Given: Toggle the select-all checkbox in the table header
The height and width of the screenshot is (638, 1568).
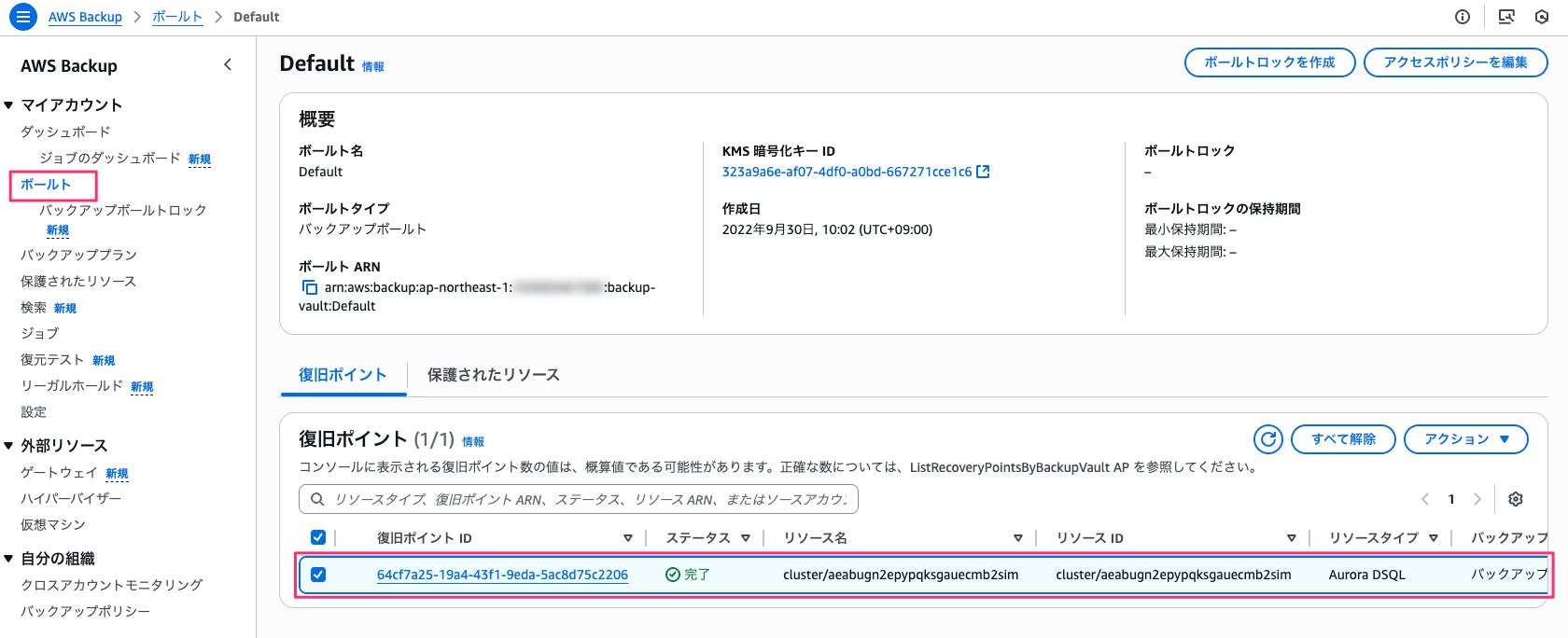Looking at the screenshot, I should tap(318, 537).
